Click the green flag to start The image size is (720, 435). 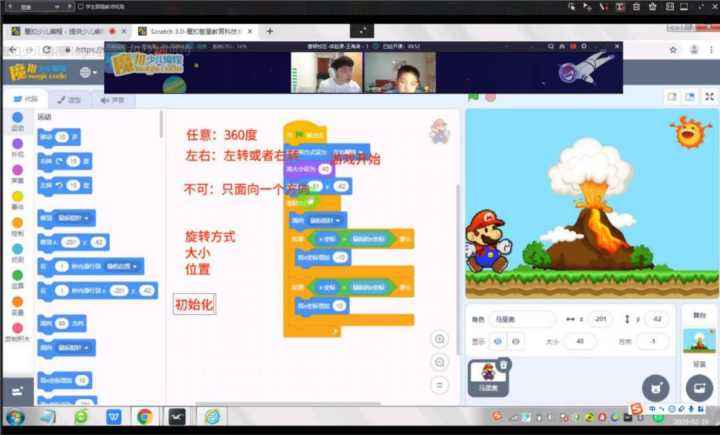473,97
